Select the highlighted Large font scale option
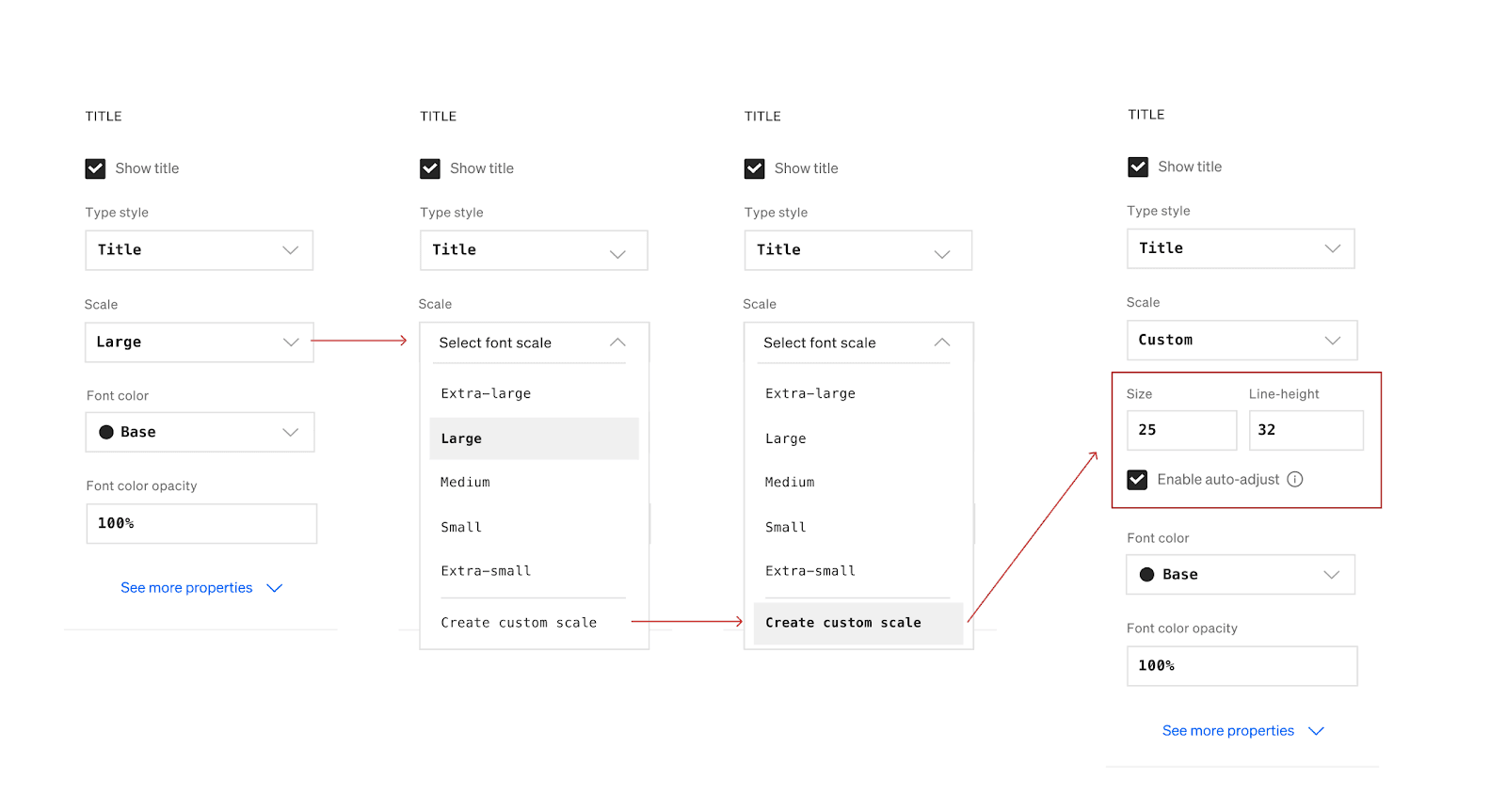This screenshot has height=812, width=1506. coord(534,438)
